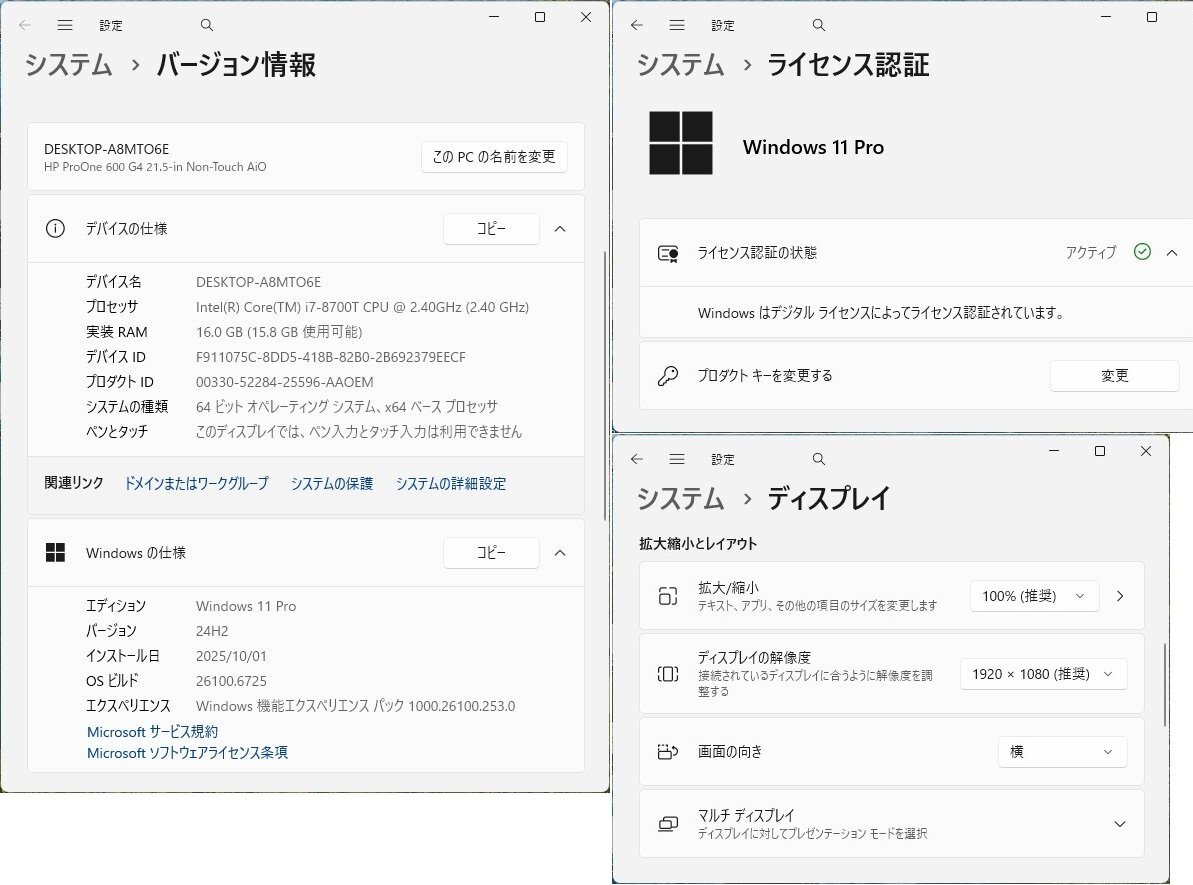Click the back arrow in the ライセンス認証 window
The height and width of the screenshot is (885, 1193).
pyautogui.click(x=637, y=25)
